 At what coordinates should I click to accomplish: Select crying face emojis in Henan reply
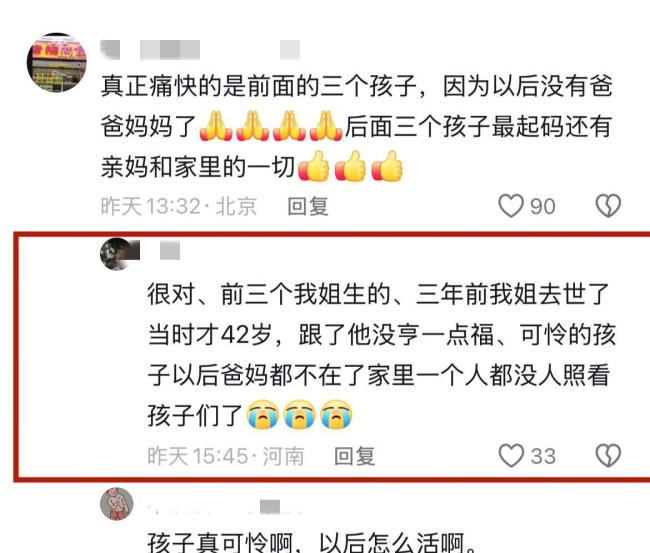[299, 414]
